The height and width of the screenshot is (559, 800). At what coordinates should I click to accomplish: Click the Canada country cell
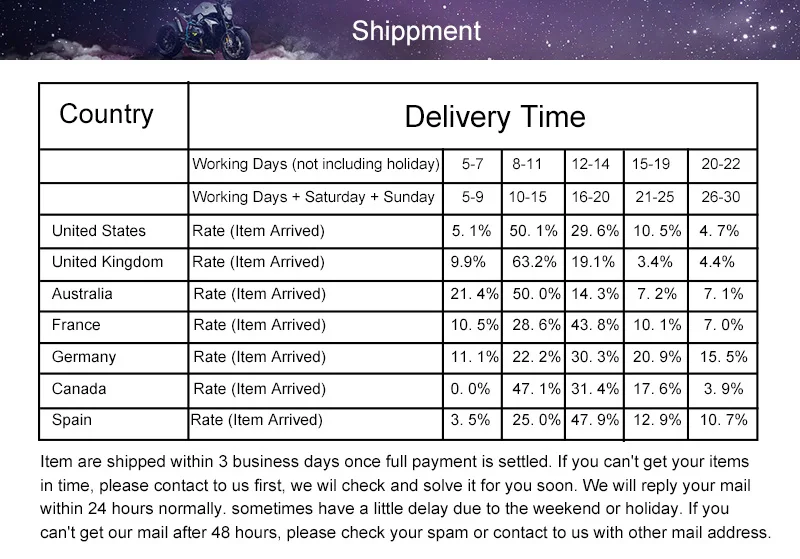113,391
